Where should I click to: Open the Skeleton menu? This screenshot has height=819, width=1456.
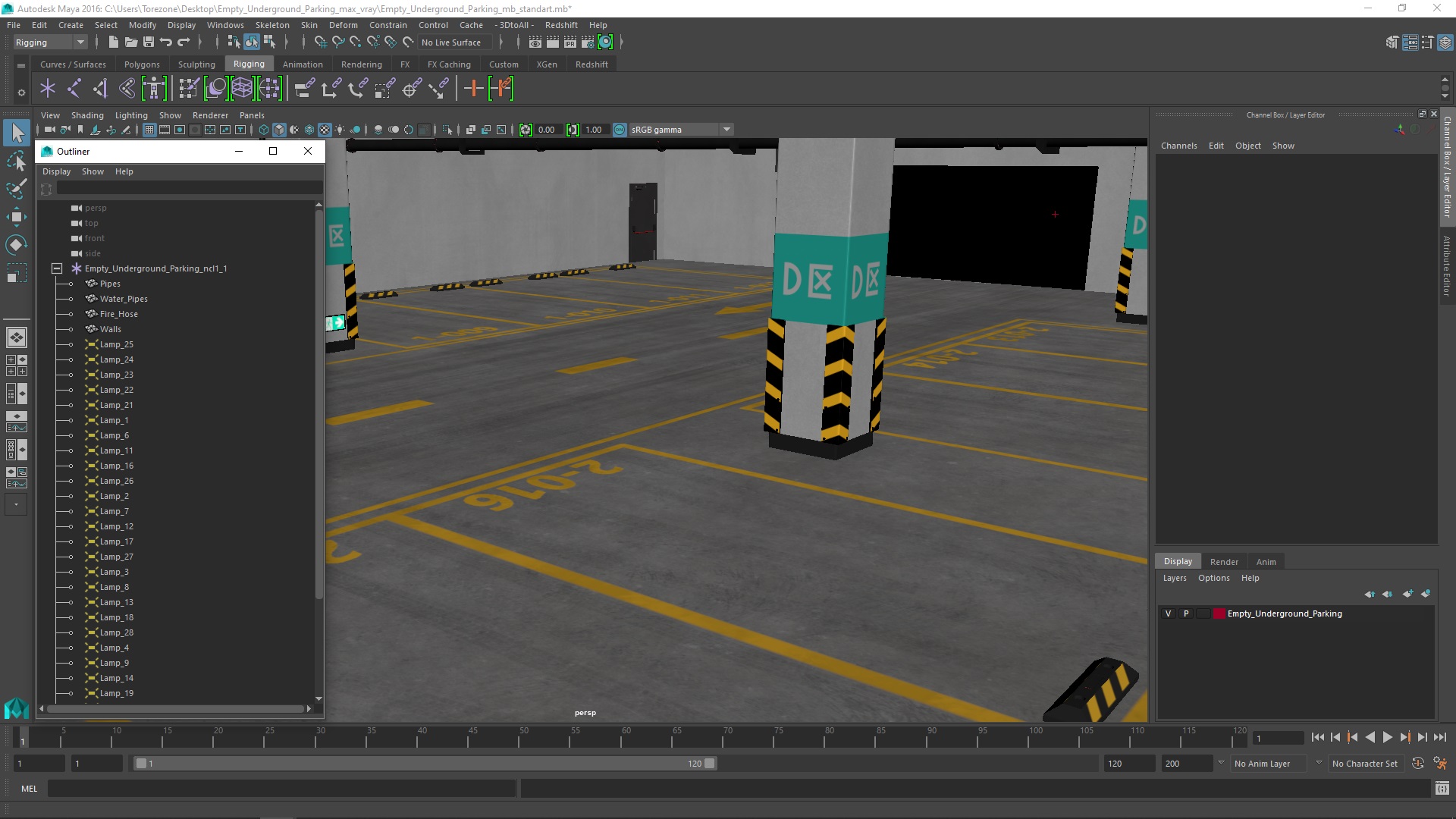tap(272, 25)
